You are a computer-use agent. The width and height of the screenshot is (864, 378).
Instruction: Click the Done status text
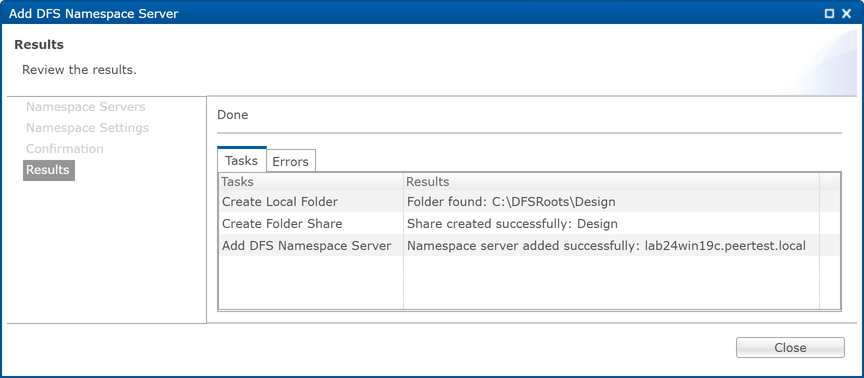tap(233, 115)
